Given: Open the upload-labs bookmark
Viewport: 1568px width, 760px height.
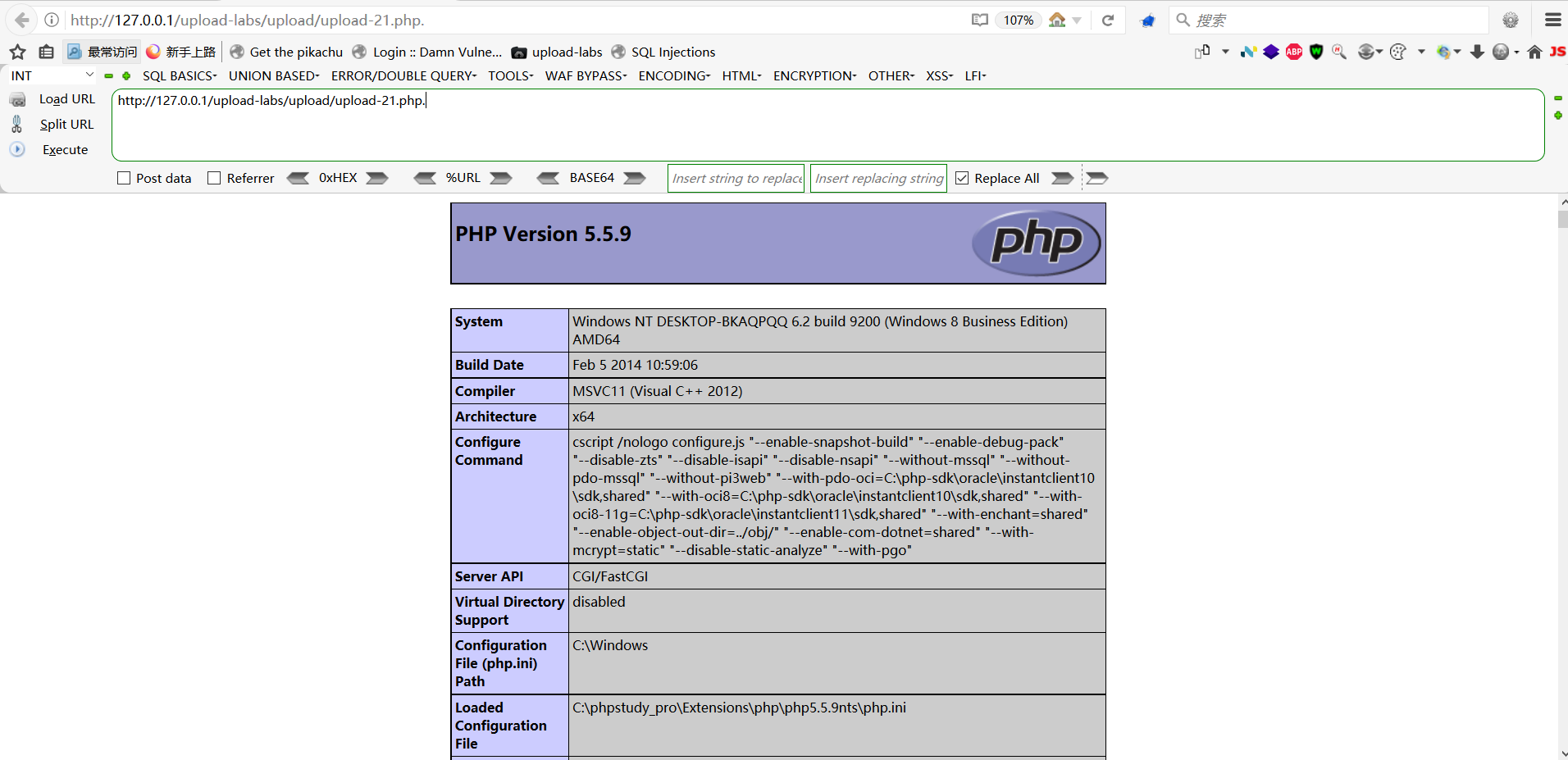Looking at the screenshot, I should (x=557, y=52).
